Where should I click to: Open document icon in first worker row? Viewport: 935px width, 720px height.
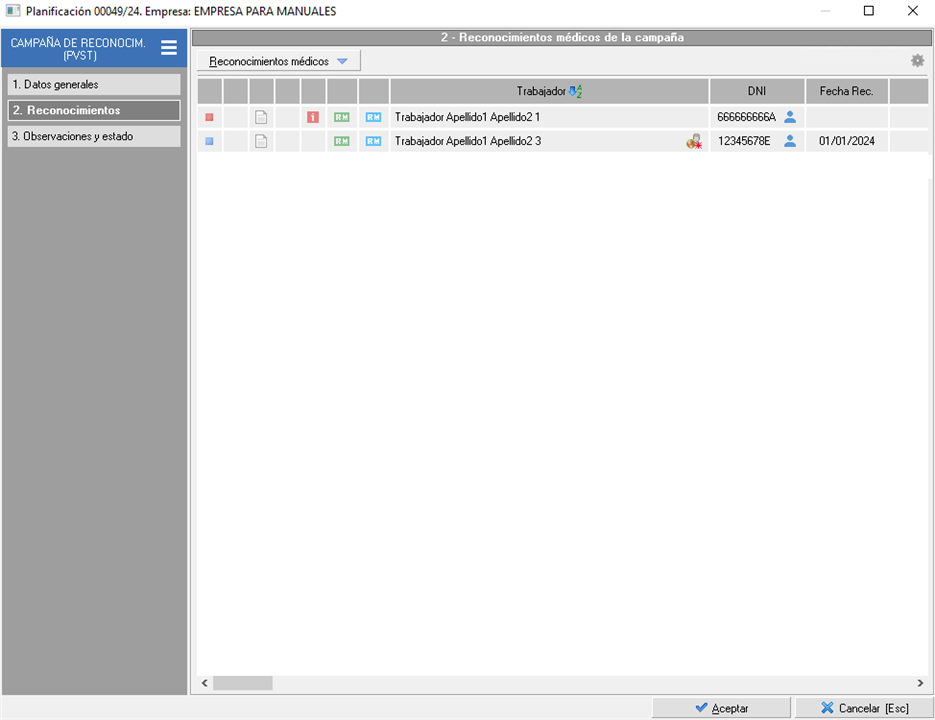tap(261, 117)
